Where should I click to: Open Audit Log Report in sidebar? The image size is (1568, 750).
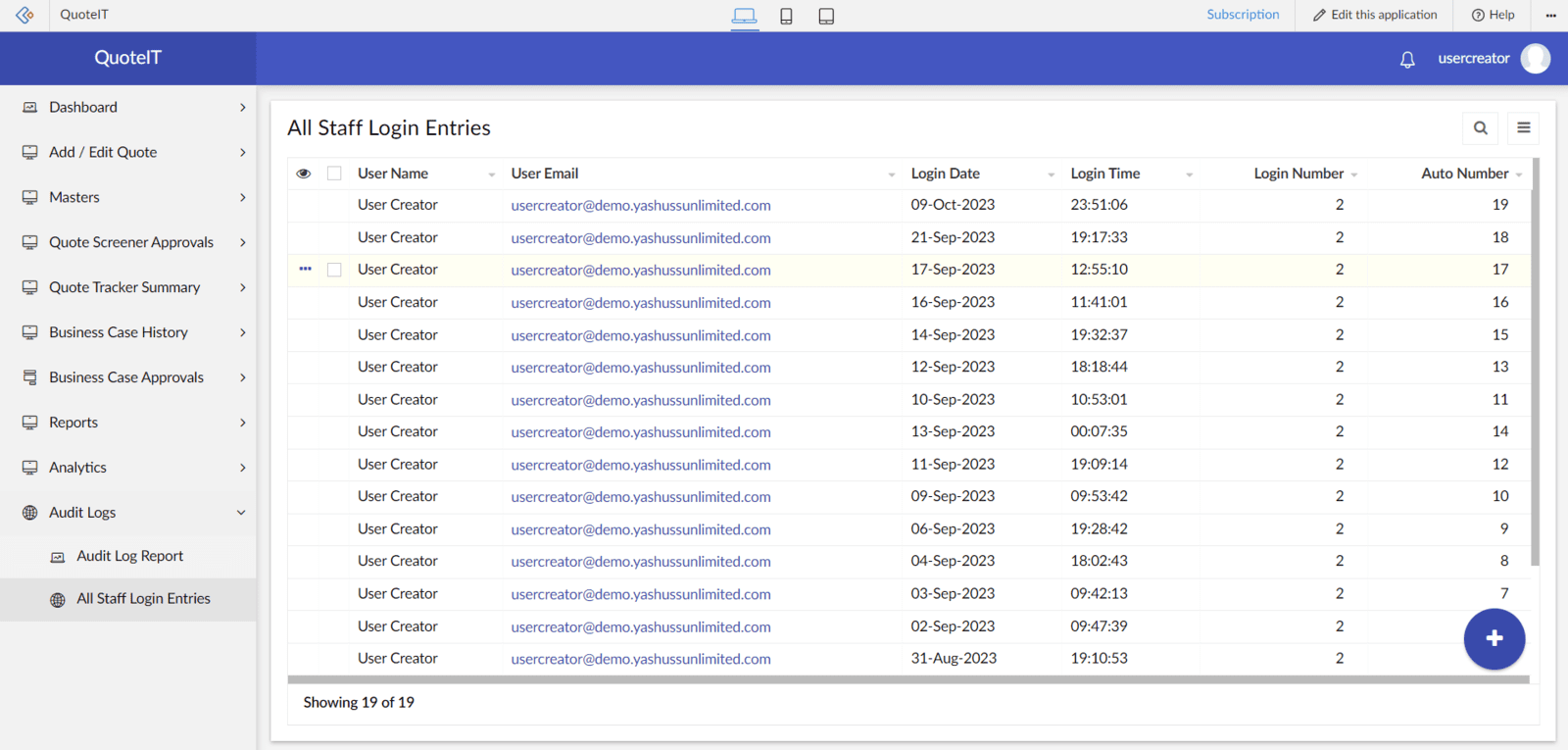pyautogui.click(x=129, y=556)
